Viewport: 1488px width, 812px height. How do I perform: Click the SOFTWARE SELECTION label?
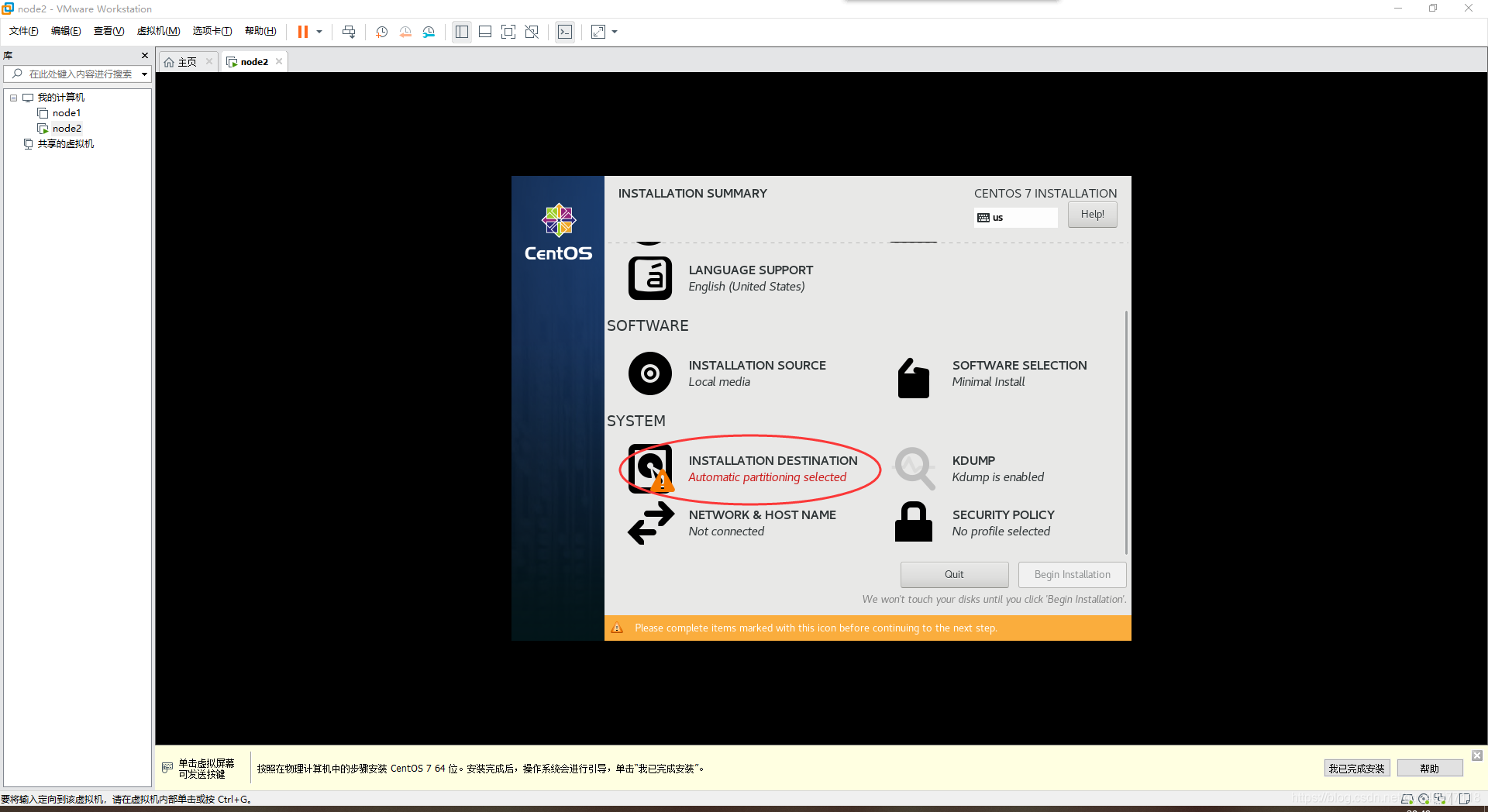coord(1020,365)
